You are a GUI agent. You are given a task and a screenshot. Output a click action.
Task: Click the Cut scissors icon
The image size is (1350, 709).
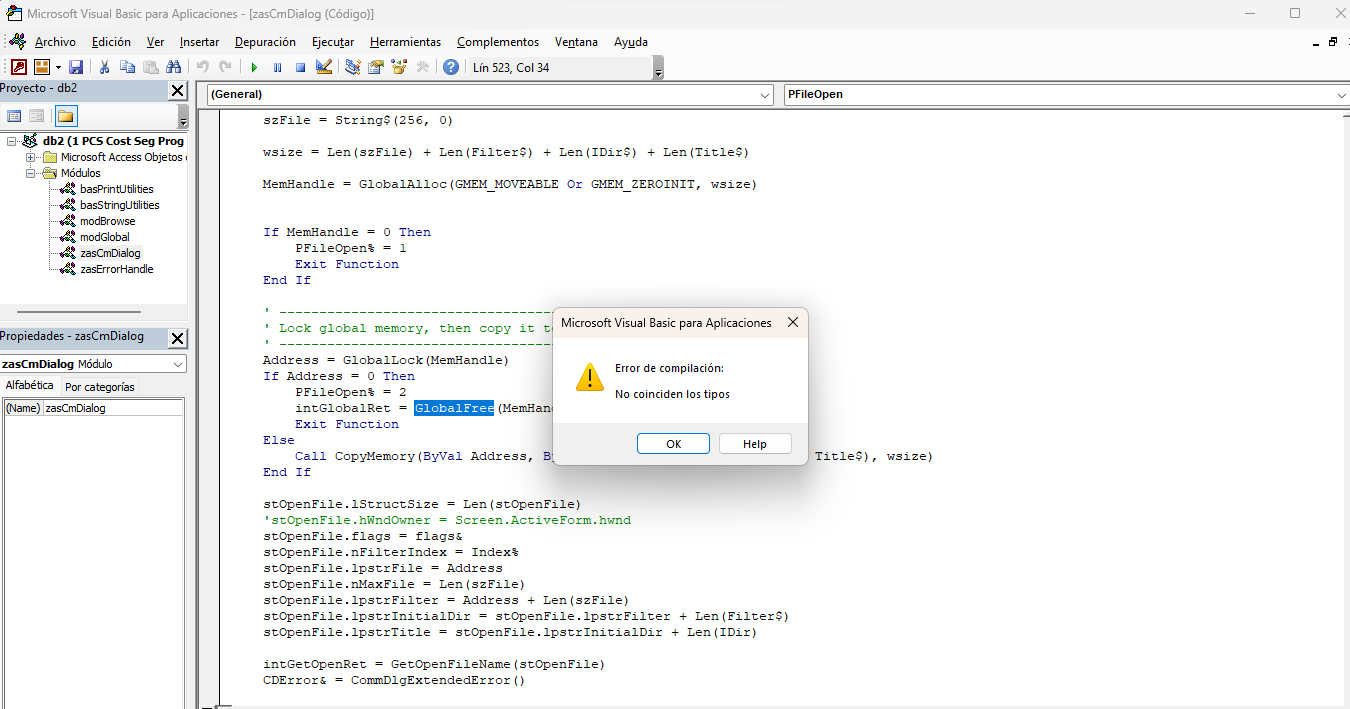coord(104,67)
